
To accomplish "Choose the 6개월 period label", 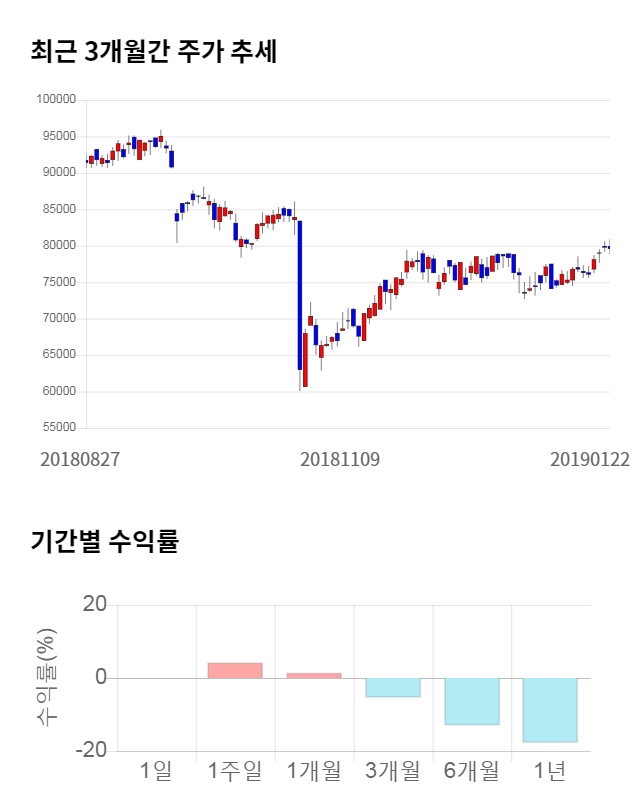I will (x=472, y=770).
